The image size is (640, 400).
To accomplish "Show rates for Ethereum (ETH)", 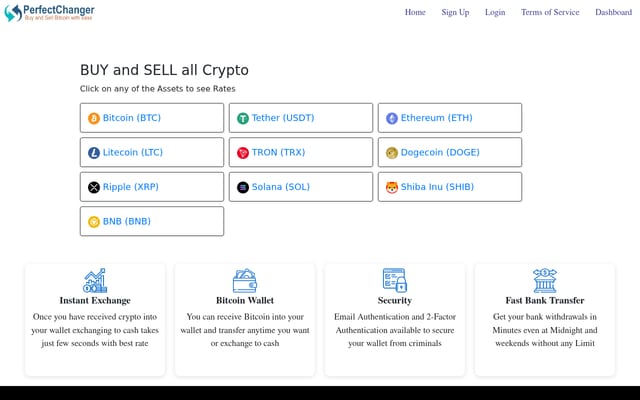I will (x=450, y=118).
